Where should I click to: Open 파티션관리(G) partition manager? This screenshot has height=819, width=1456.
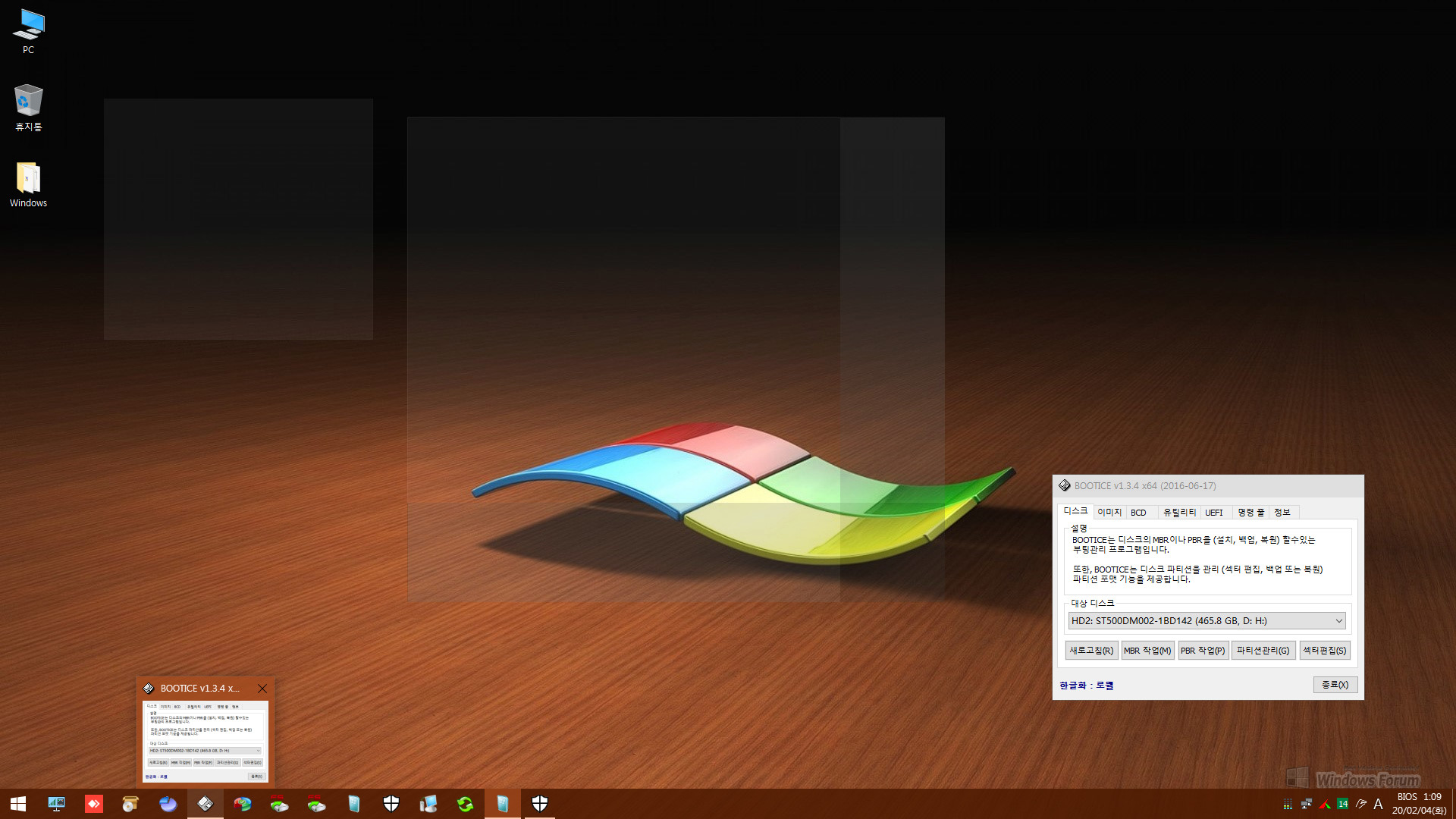1263,651
